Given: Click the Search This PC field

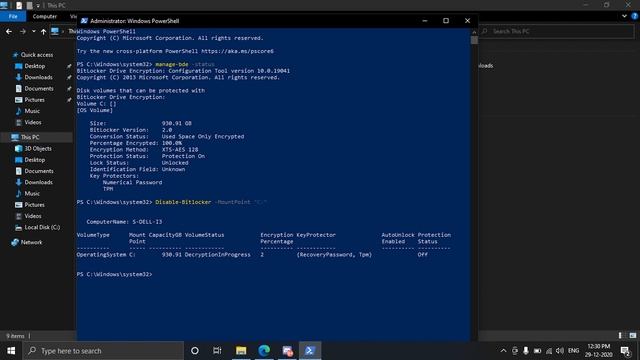Looking at the screenshot, I should point(557,31).
